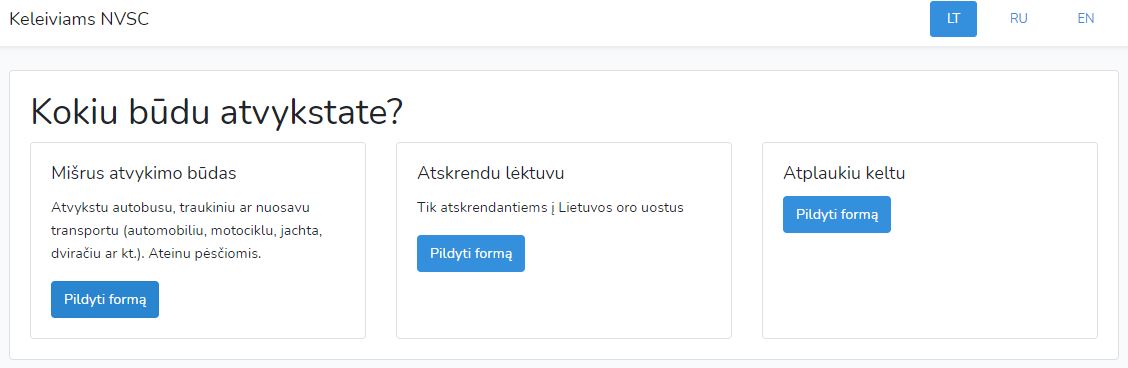Click the Atskrendu lėktuvu card title
1128x368 pixels.
click(x=491, y=173)
